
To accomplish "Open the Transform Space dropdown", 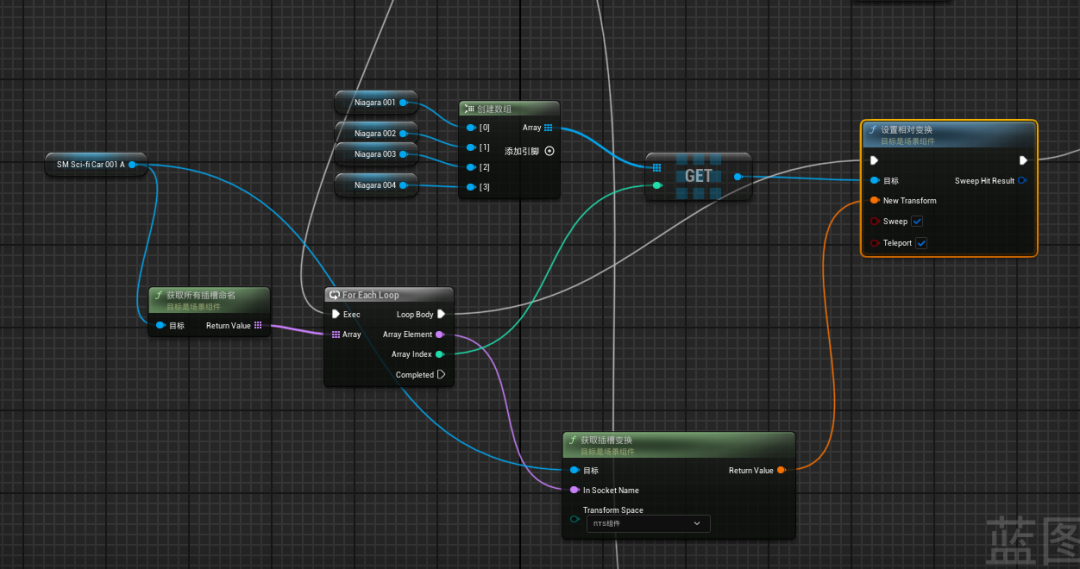I will pos(648,524).
